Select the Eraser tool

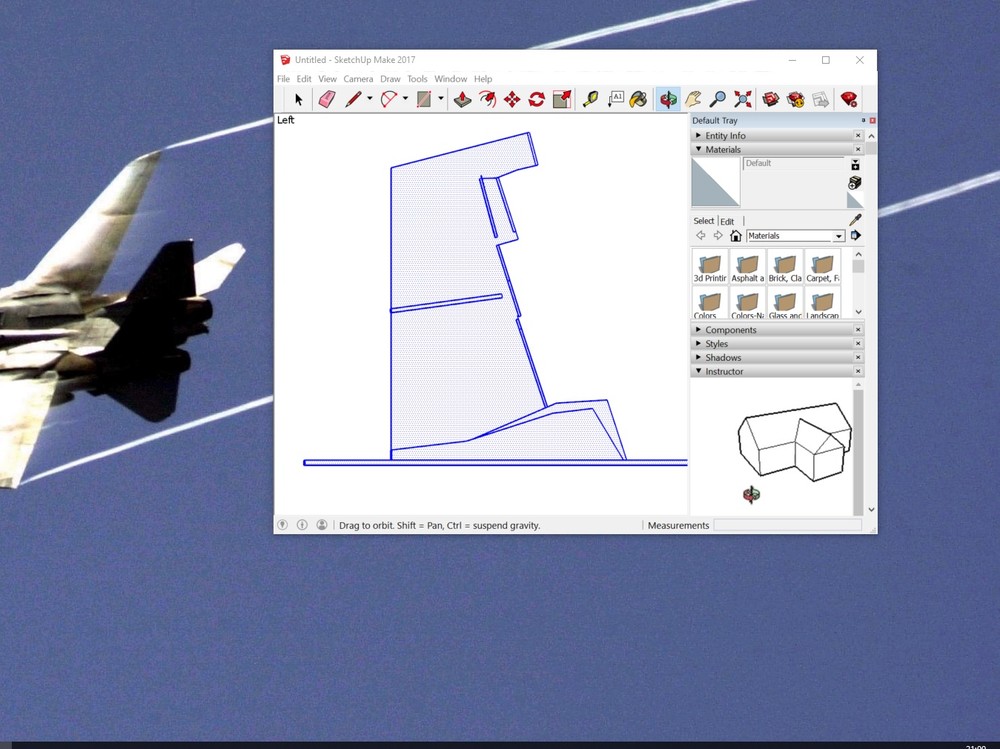(x=326, y=99)
